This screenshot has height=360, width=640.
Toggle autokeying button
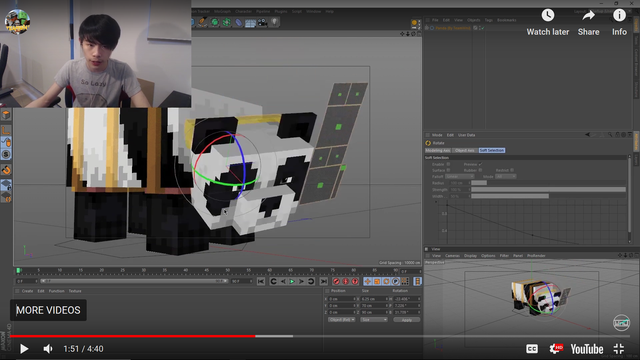(x=345, y=281)
